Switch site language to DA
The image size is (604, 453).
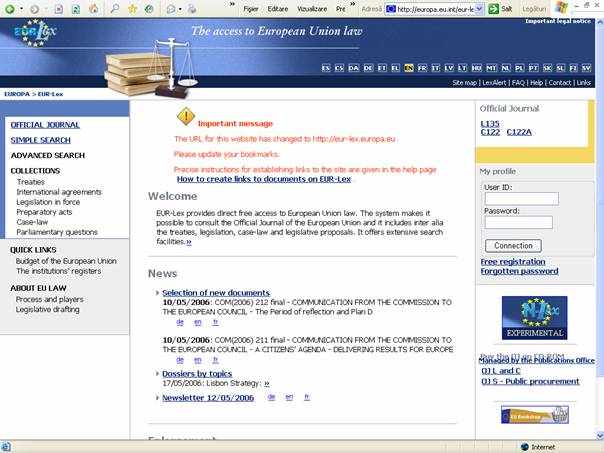pos(354,68)
